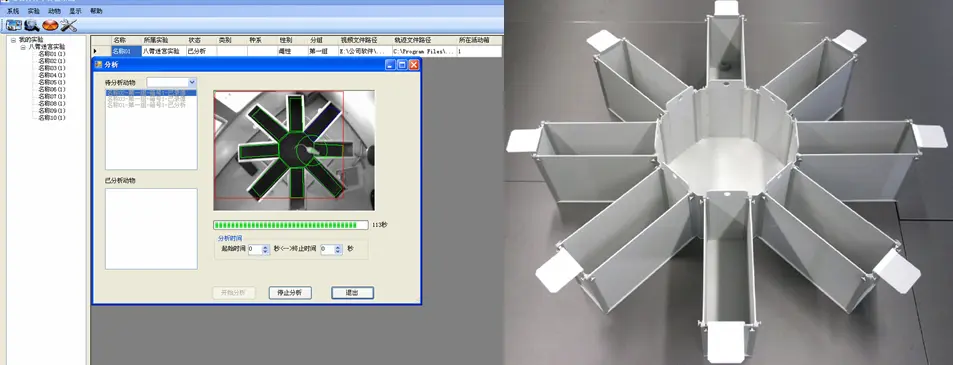Click the 类别 column header
Viewport: 953px width, 365px height.
pyautogui.click(x=232, y=40)
